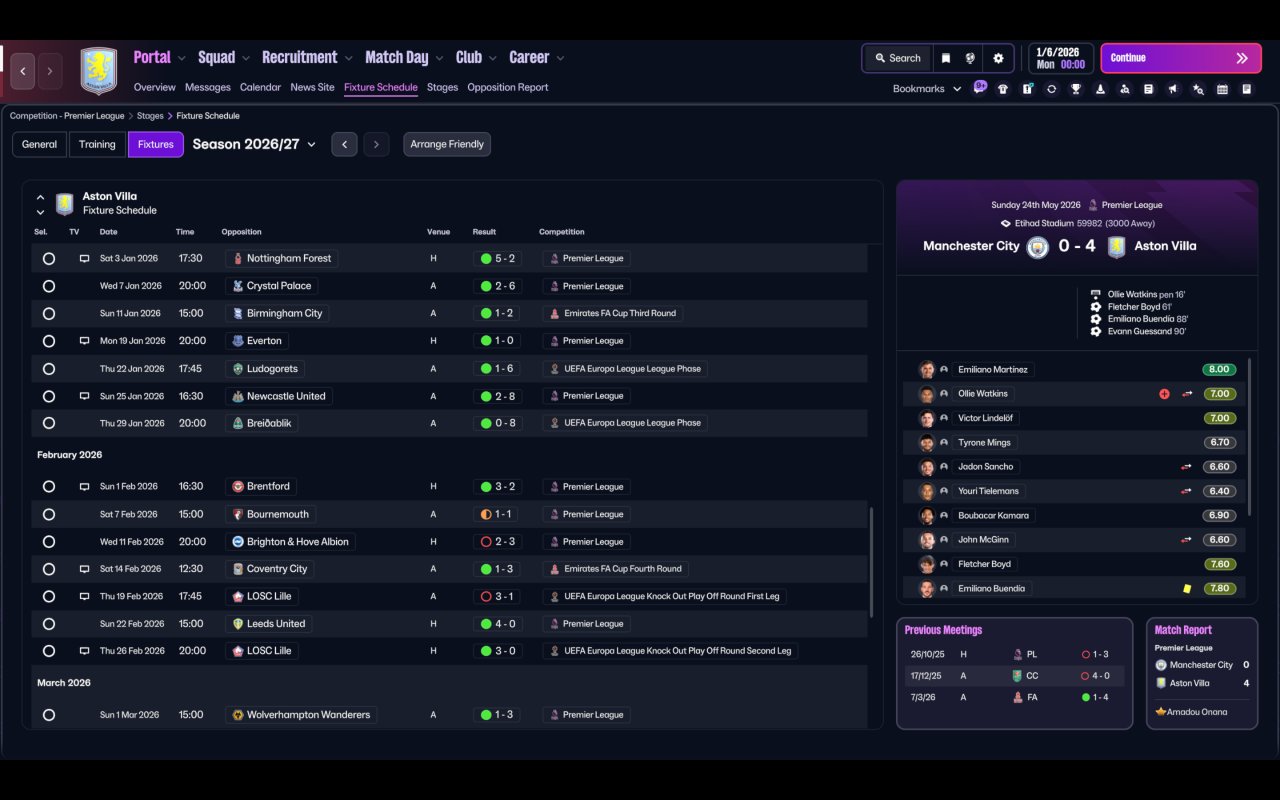This screenshot has width=1280, height=800.
Task: Click Aston Villa crest beside the 0 - 4 score
Action: [x=1117, y=246]
